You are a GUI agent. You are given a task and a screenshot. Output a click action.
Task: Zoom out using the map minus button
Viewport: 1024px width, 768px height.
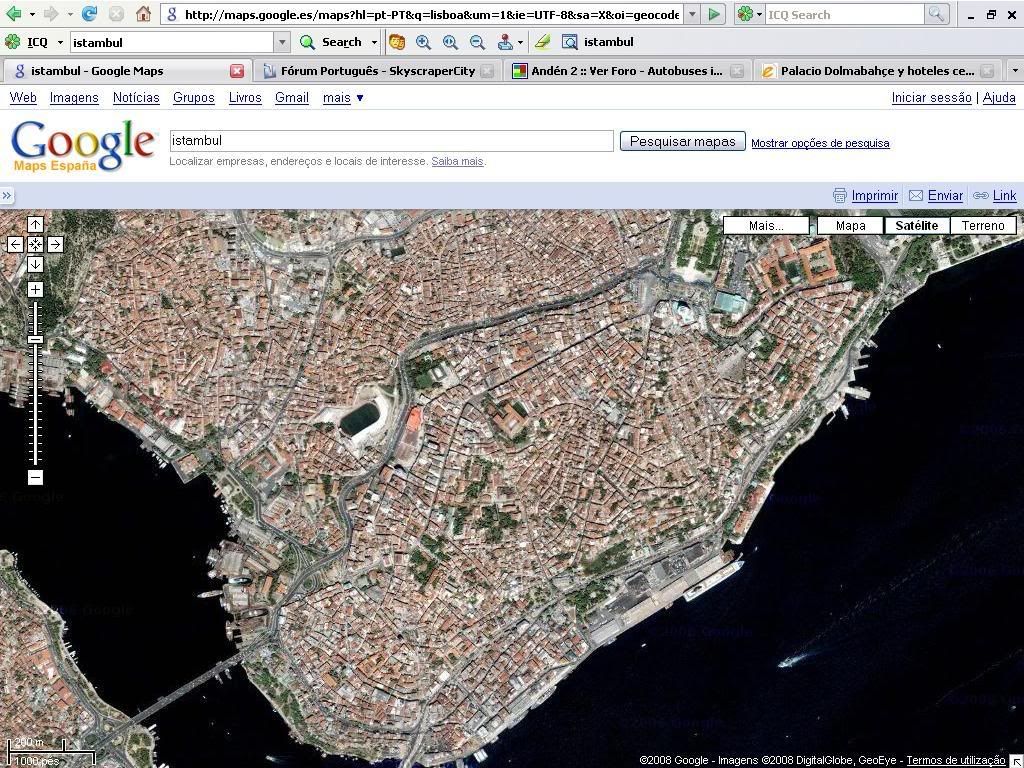pyautogui.click(x=35, y=477)
